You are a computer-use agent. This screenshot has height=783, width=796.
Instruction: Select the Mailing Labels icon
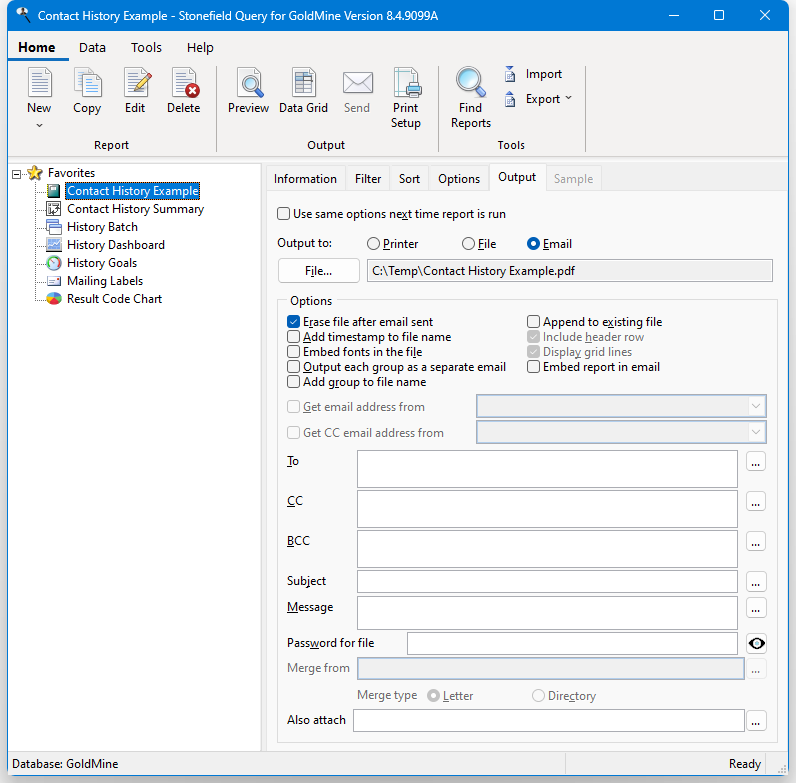coord(54,281)
